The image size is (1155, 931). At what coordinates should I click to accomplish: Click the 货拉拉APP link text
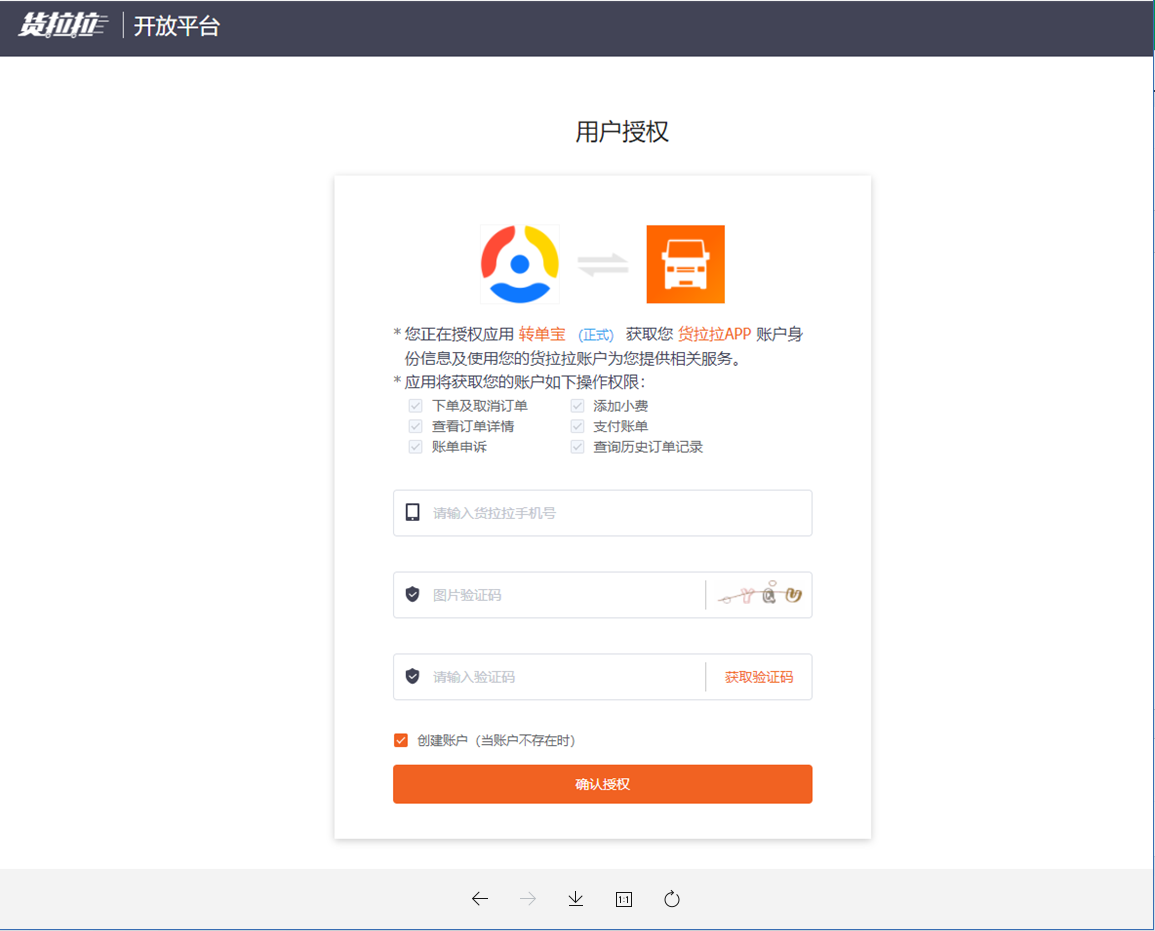[x=715, y=334]
